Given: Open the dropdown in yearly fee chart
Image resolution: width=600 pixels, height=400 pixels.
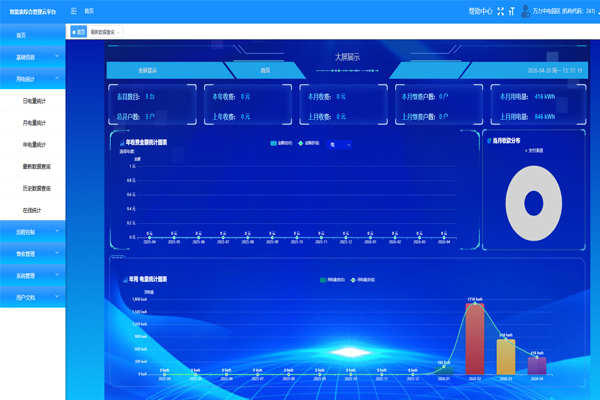Looking at the screenshot, I should tap(340, 144).
